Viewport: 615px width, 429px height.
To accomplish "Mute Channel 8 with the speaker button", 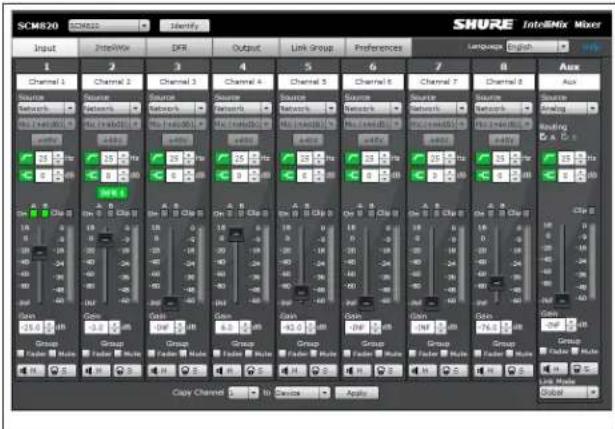I will pyautogui.click(x=488, y=370).
